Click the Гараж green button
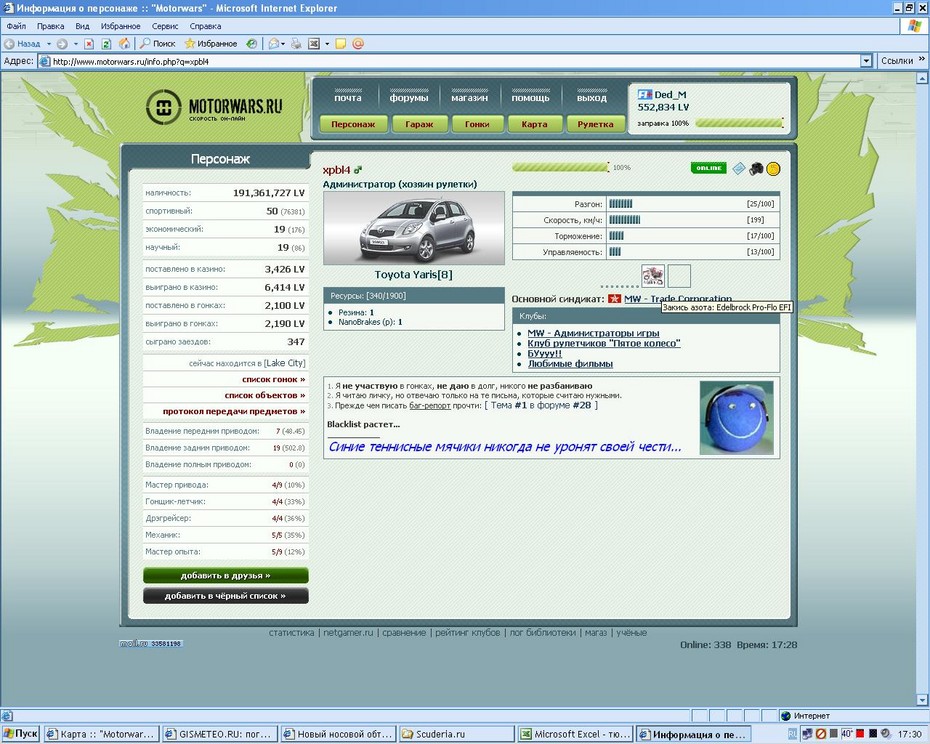930x744 pixels. pos(419,124)
